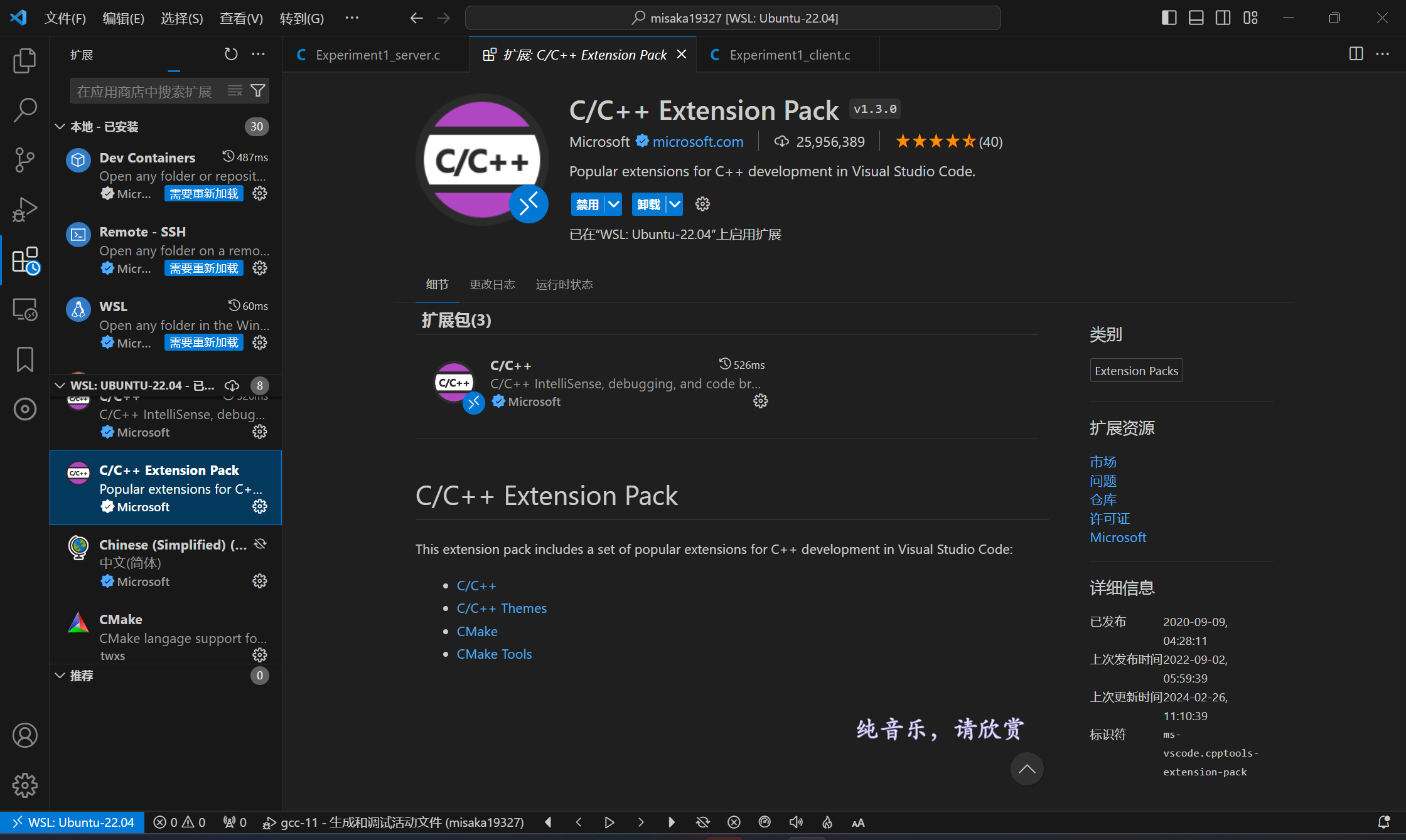Open manage gear for WSL extension
1406x840 pixels.
point(259,343)
